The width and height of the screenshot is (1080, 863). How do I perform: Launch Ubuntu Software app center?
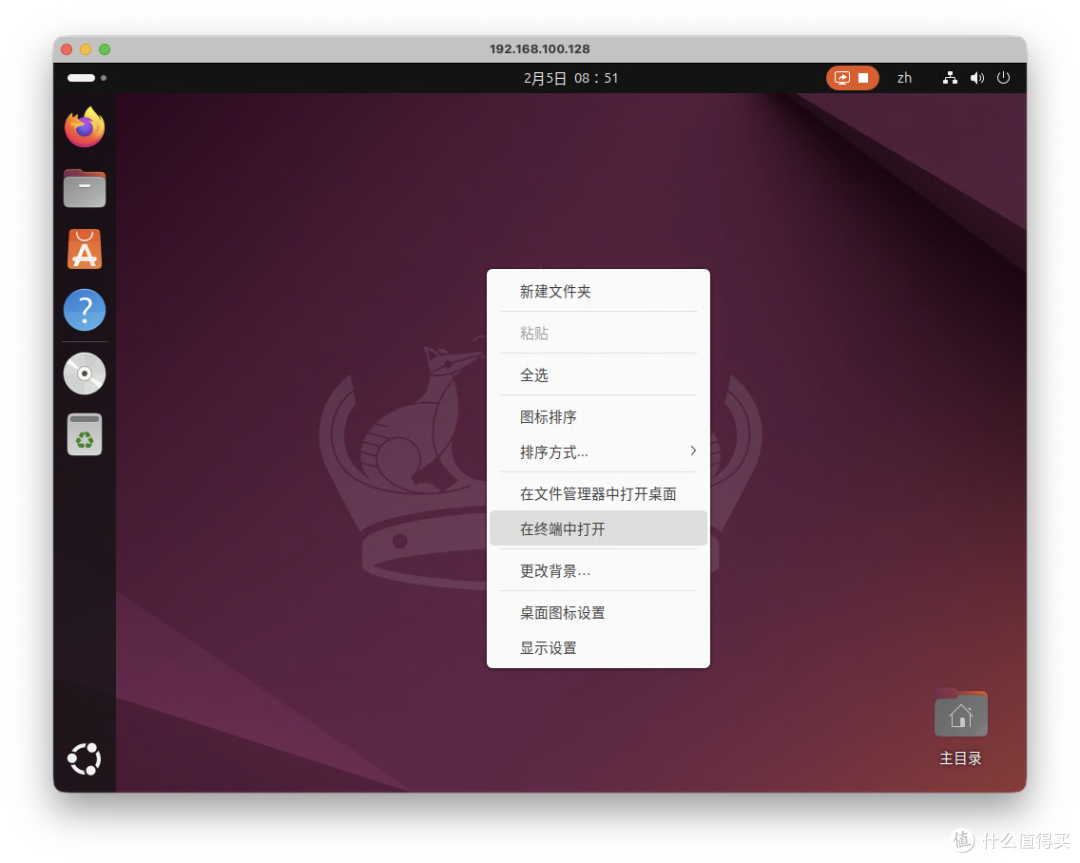(85, 249)
